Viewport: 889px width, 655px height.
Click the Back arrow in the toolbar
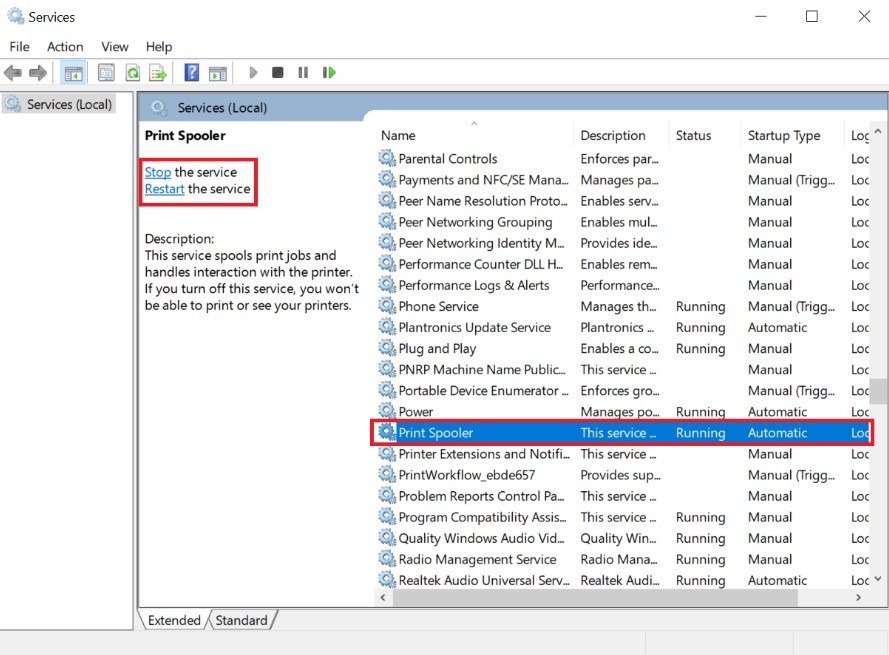13,73
